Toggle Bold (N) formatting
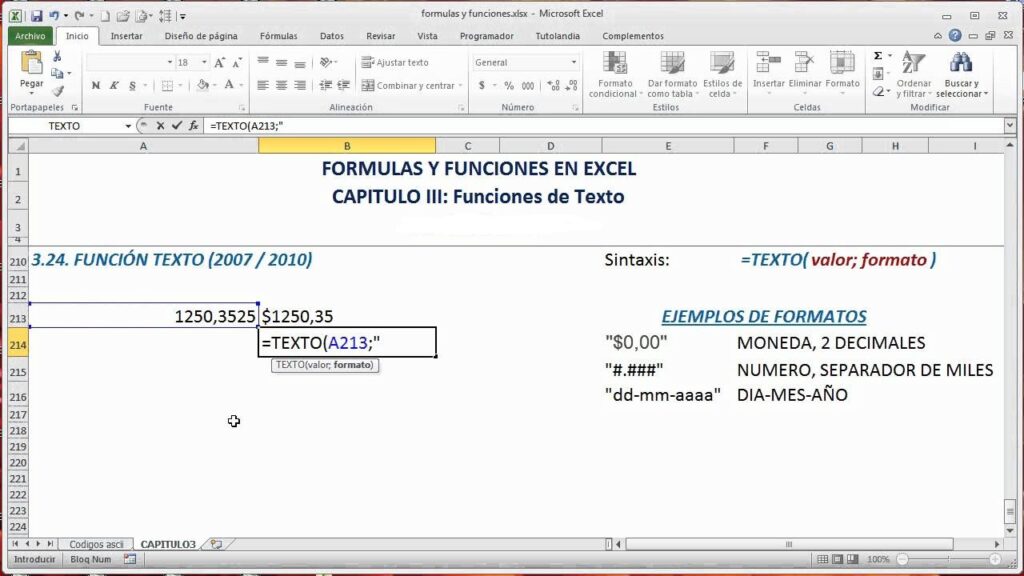The height and width of the screenshot is (576, 1024). click(x=96, y=86)
